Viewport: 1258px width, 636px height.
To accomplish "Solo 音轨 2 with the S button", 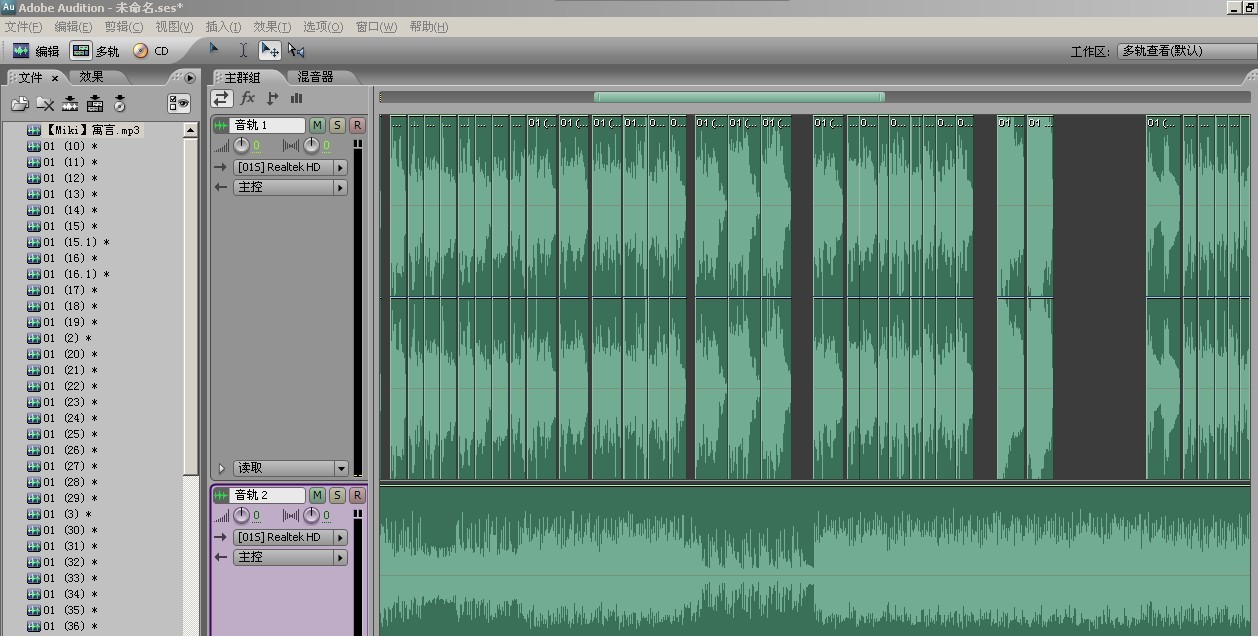I will [337, 495].
